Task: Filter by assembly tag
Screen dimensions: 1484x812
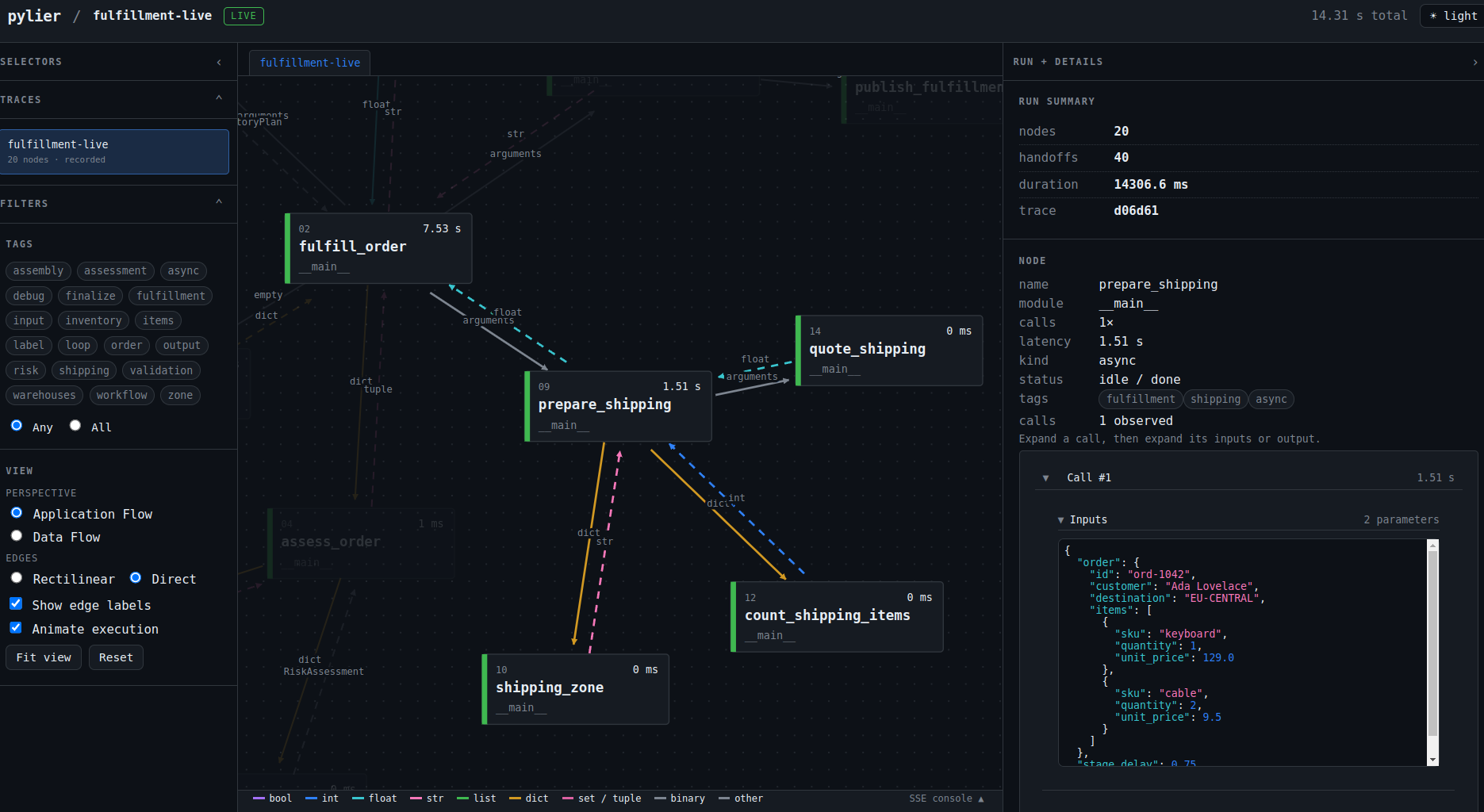Action: point(38,271)
